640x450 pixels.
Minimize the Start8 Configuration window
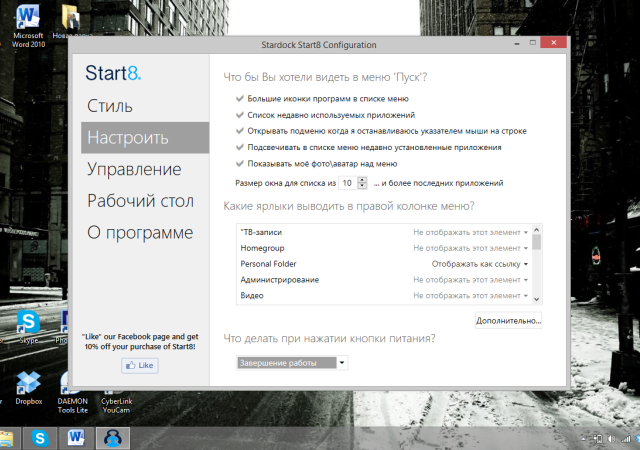[x=517, y=43]
